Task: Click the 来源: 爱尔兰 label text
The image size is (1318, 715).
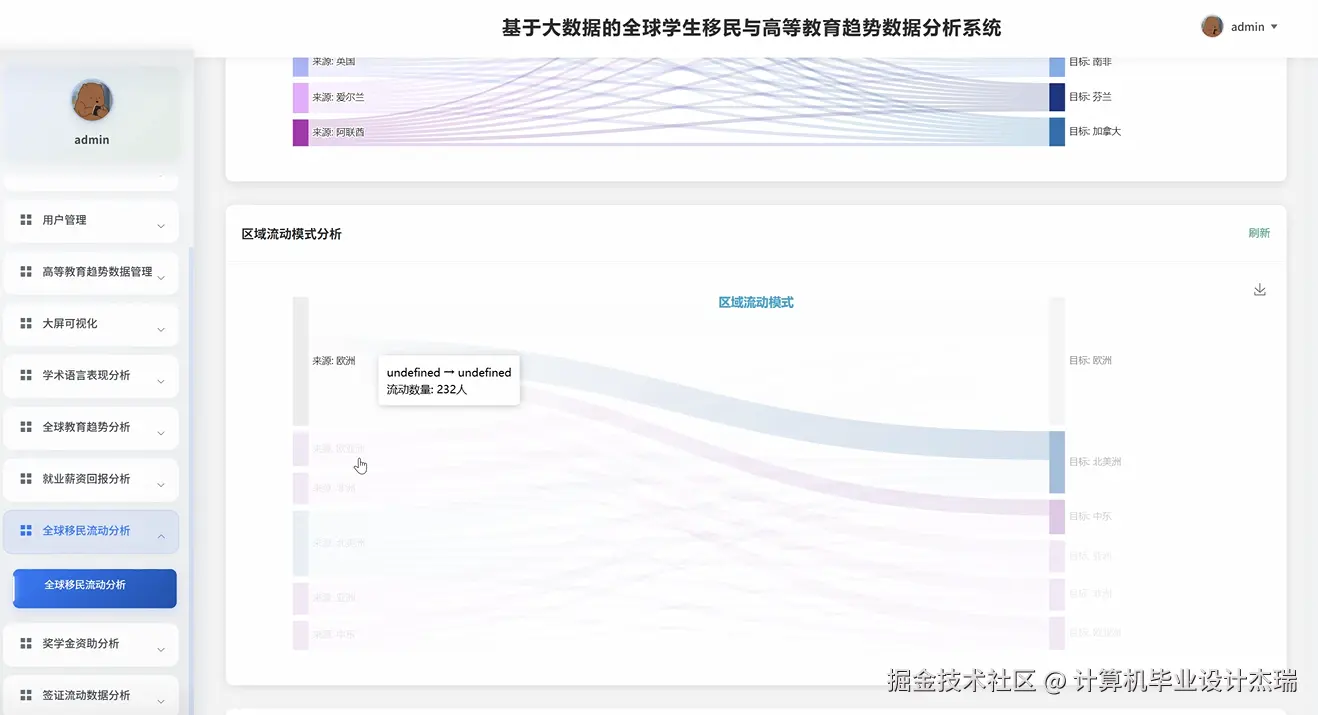Action: tap(338, 97)
